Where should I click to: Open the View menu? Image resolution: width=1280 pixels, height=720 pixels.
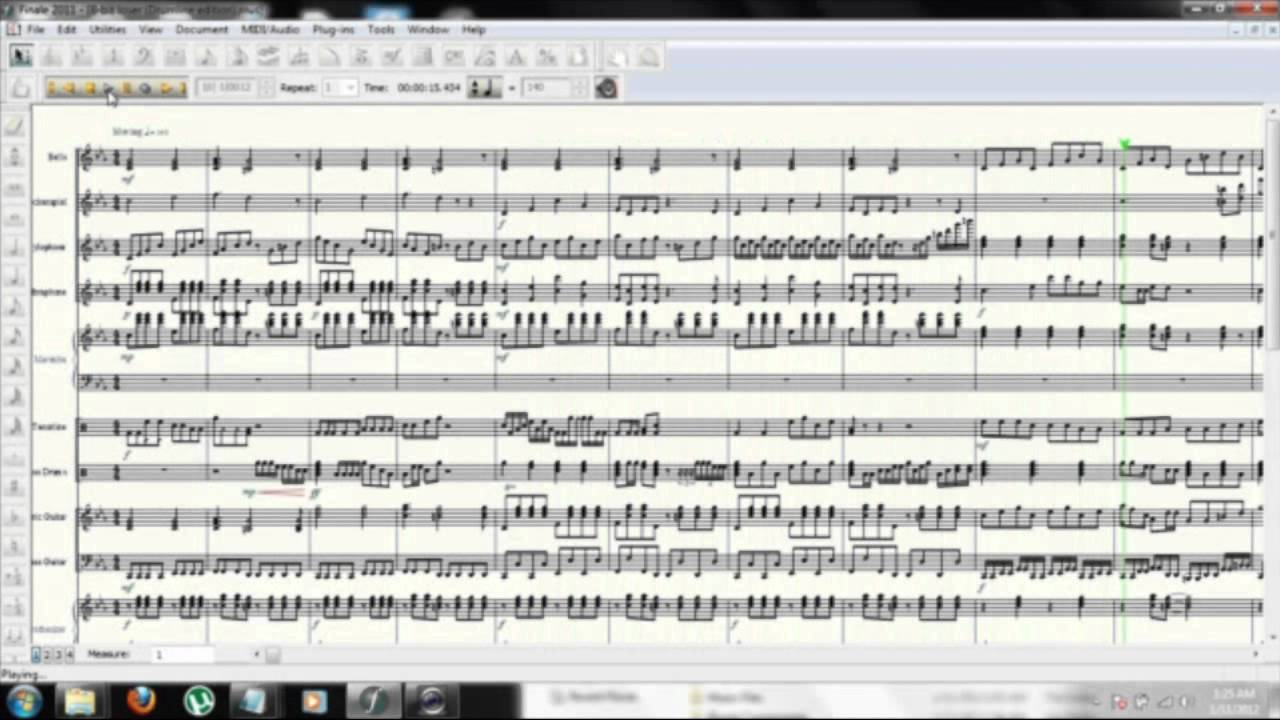click(150, 30)
